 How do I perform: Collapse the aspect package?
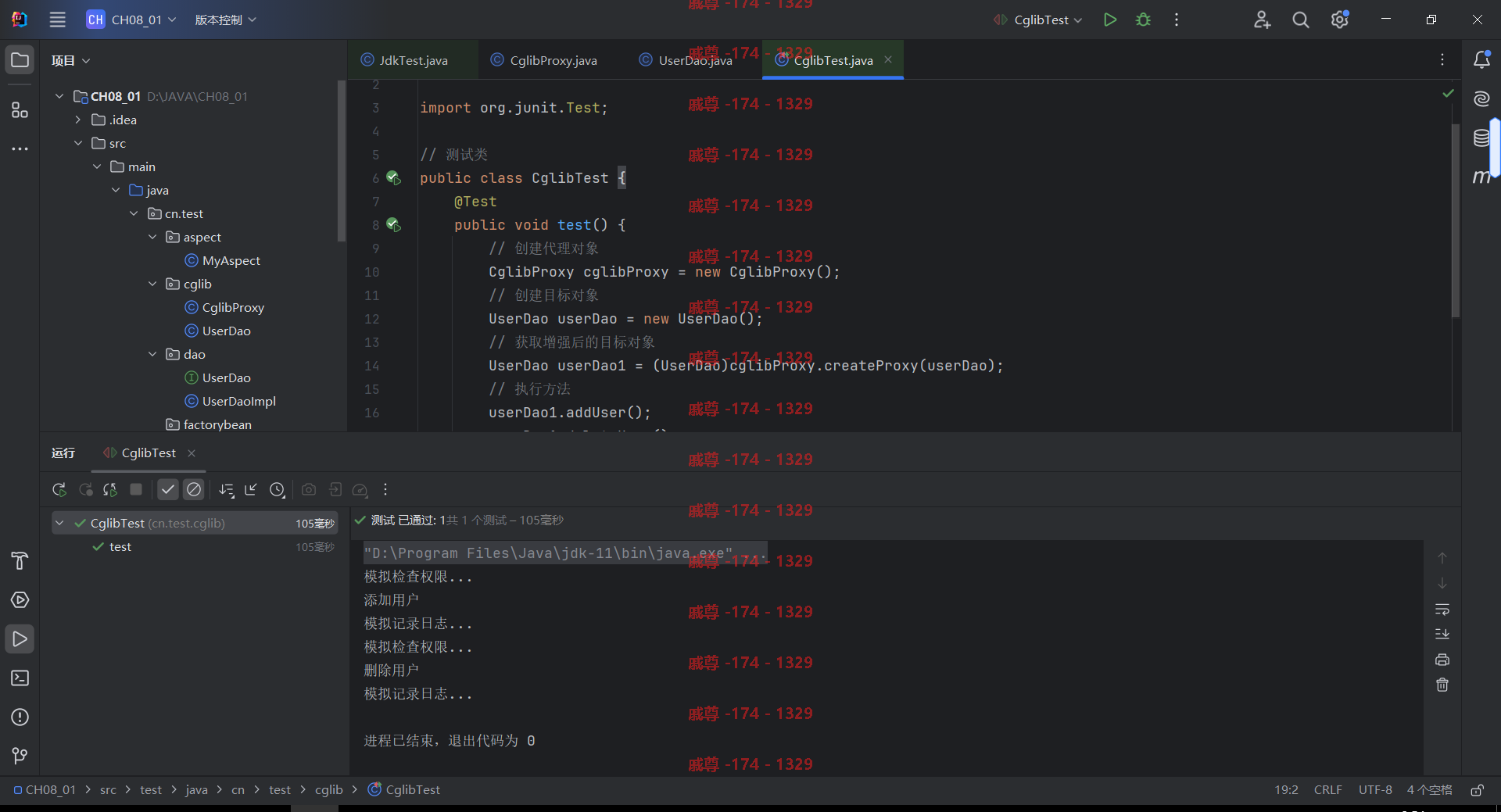click(x=152, y=237)
